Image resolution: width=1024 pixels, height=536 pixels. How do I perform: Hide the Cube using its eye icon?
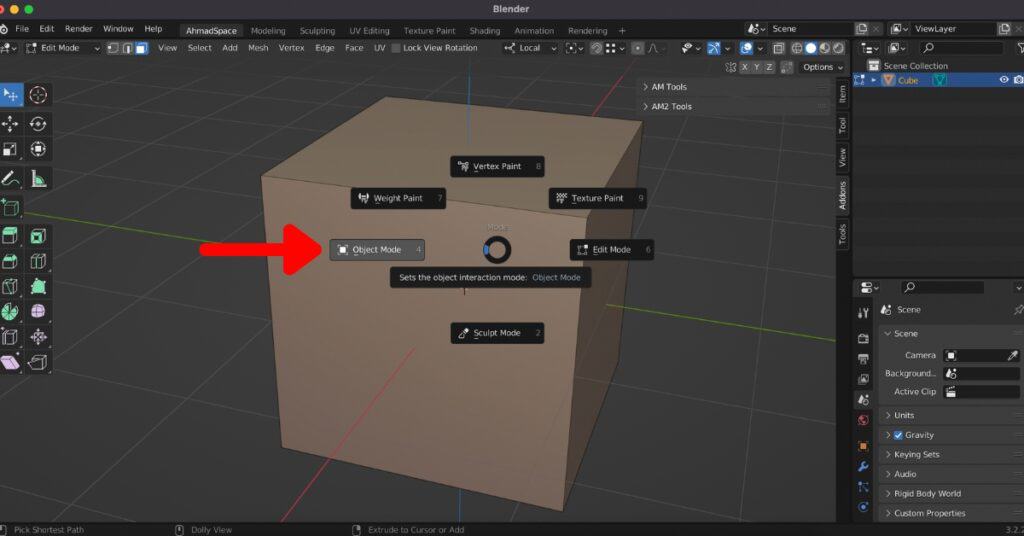[1004, 80]
